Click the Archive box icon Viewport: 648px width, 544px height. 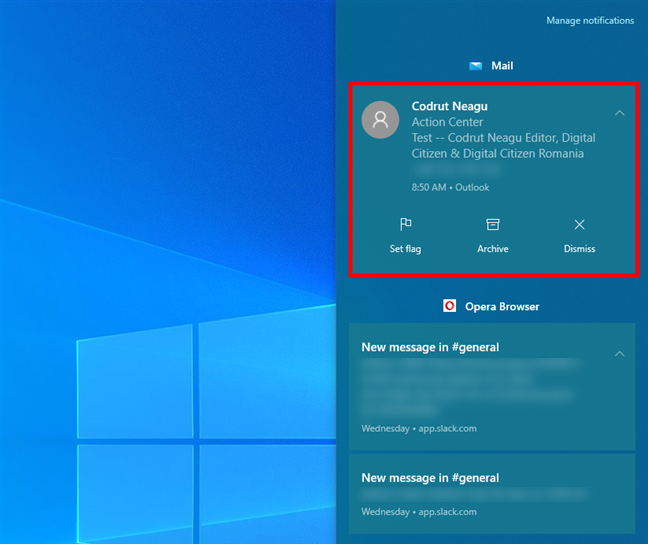click(493, 224)
